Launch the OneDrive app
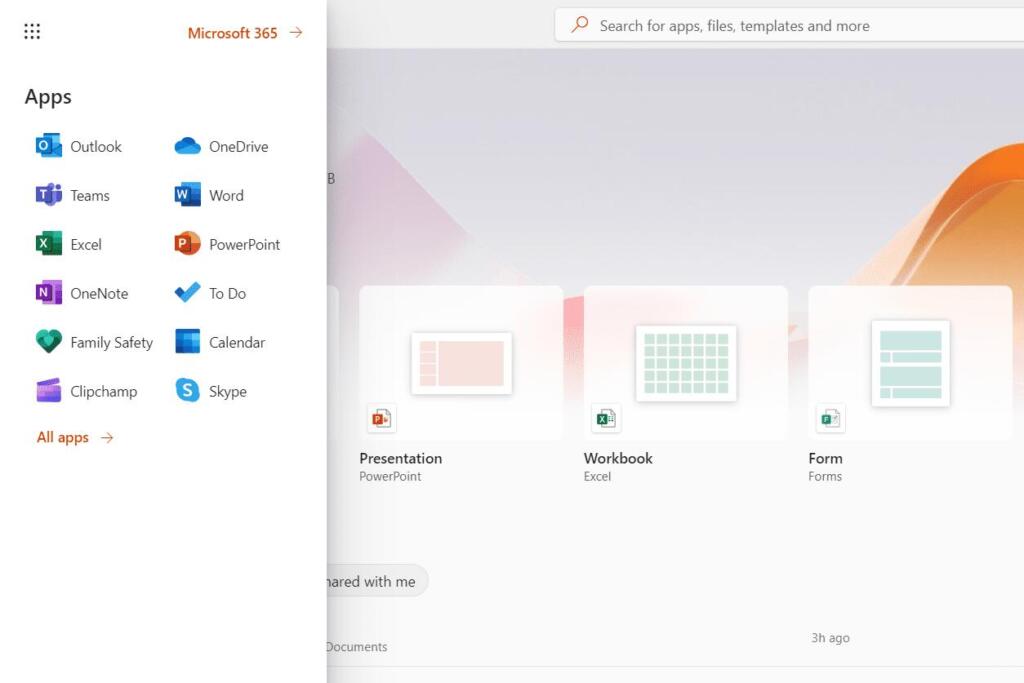Screen dimensions: 1024x683 point(221,147)
